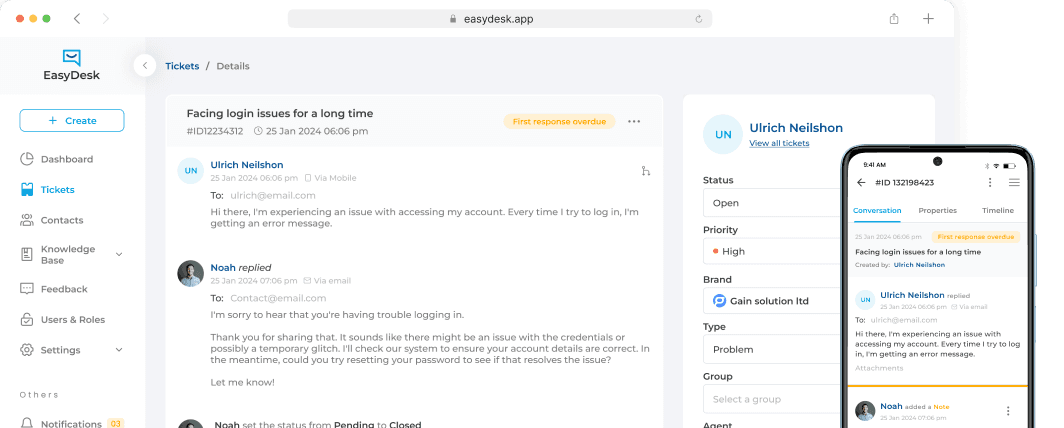Switch to mobile Timeline tab
The width and height of the screenshot is (1064, 428).
998,211
